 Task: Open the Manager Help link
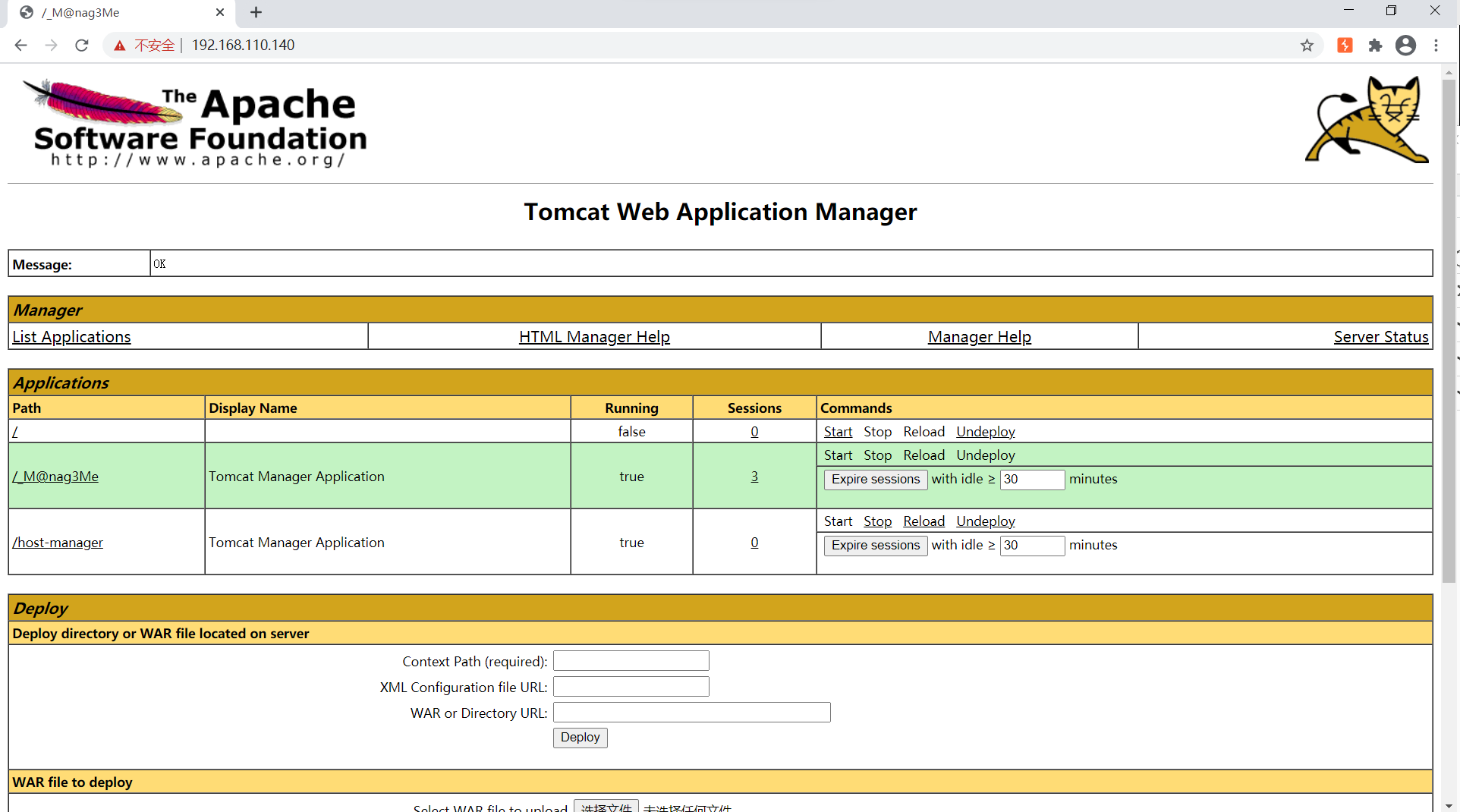pos(979,337)
